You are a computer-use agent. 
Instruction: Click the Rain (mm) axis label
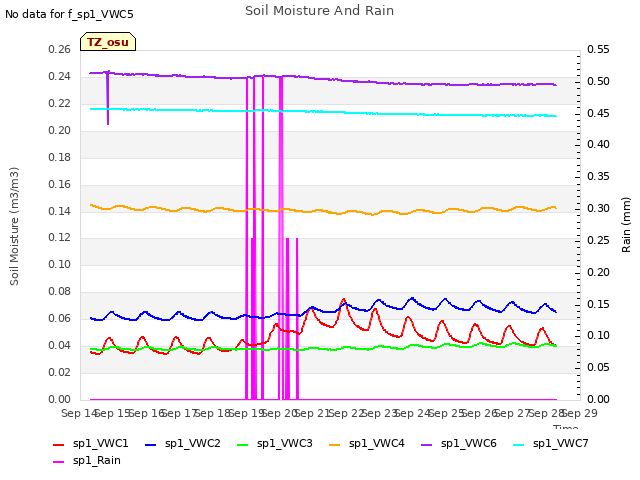pyautogui.click(x=626, y=225)
